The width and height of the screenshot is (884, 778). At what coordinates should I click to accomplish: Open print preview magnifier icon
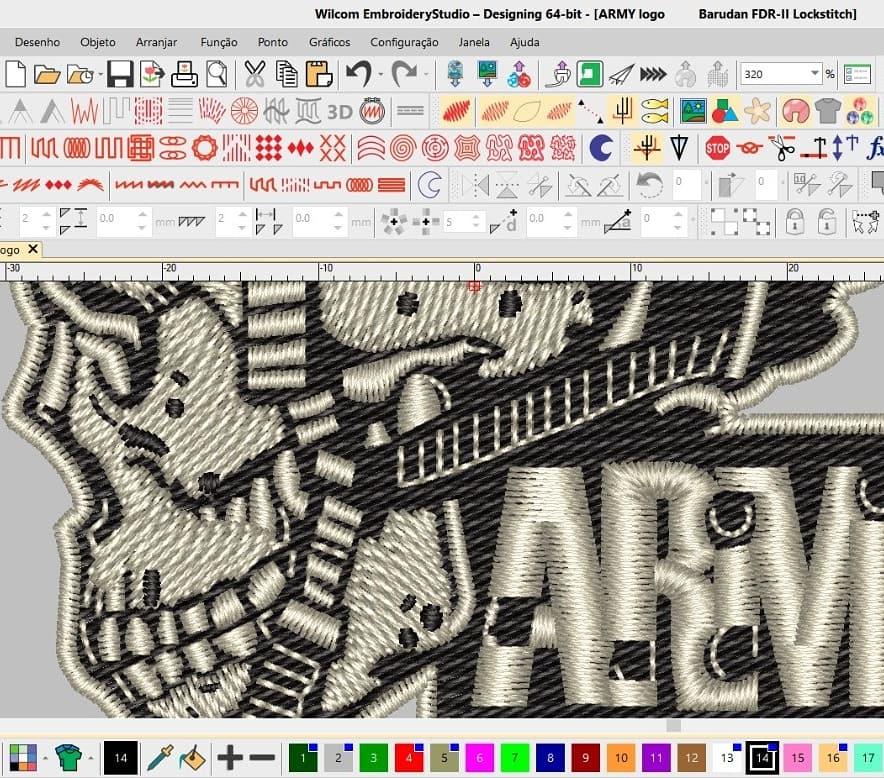216,74
